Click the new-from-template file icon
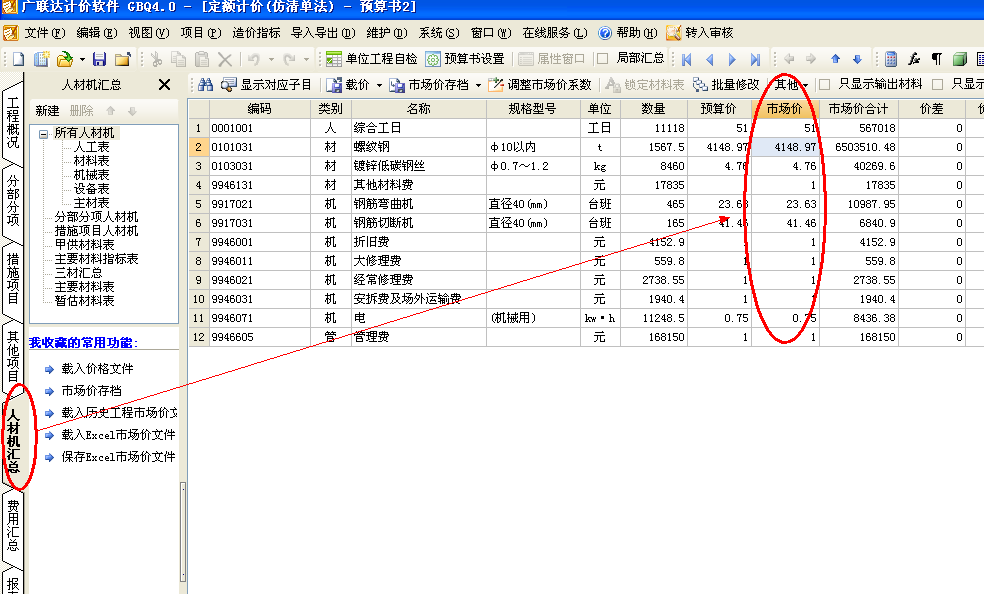 [41, 59]
